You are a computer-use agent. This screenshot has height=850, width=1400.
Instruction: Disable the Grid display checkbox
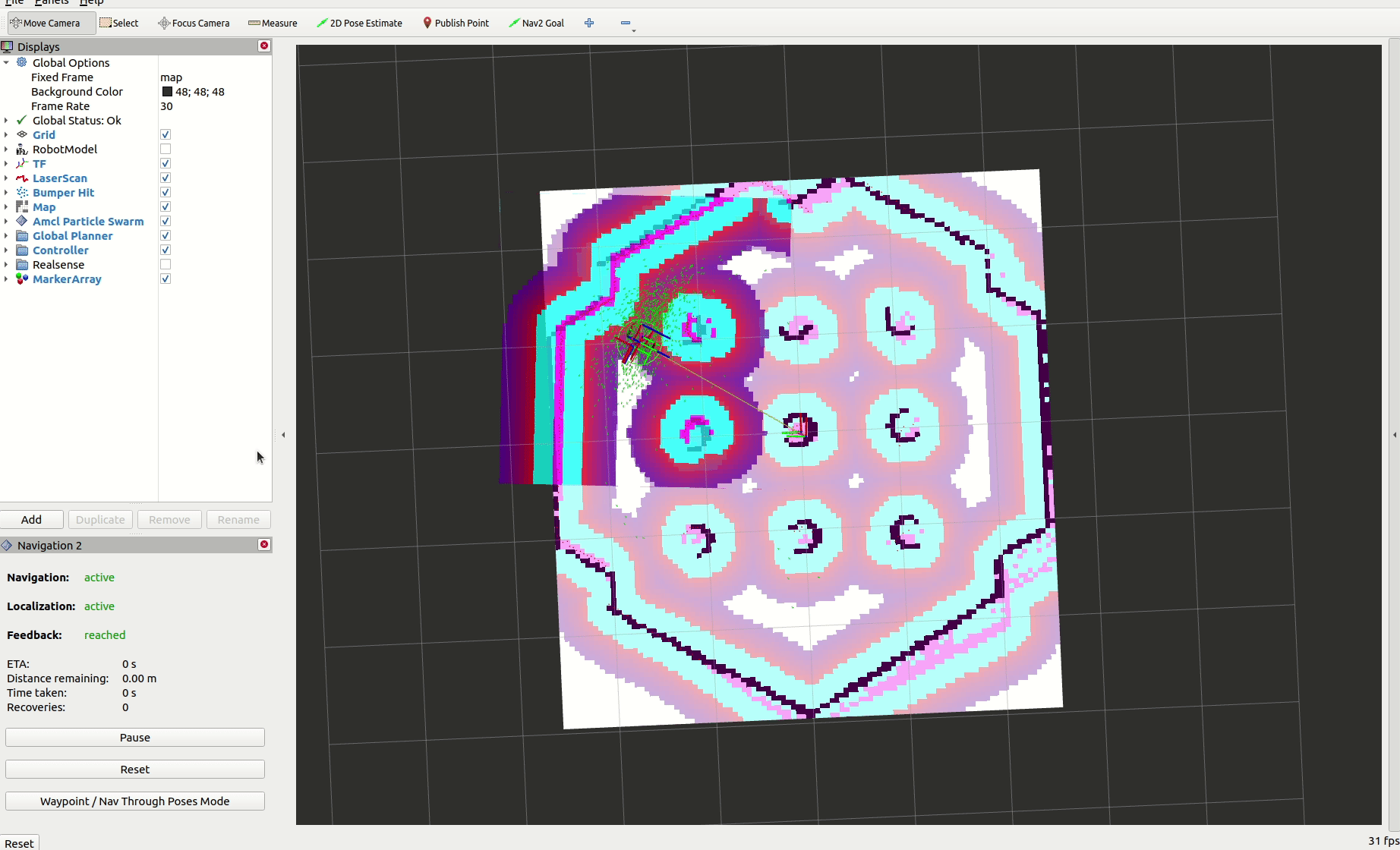[166, 134]
